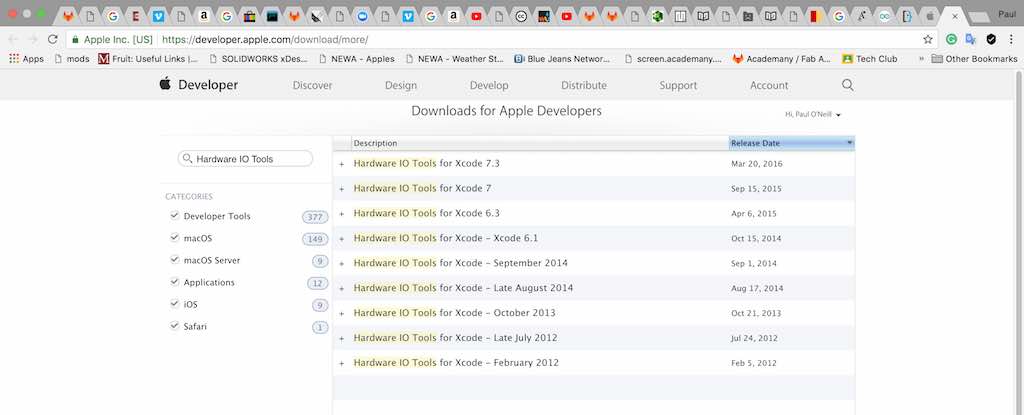Expand Hardware IO Tools for Xcode 6.3

tap(342, 214)
